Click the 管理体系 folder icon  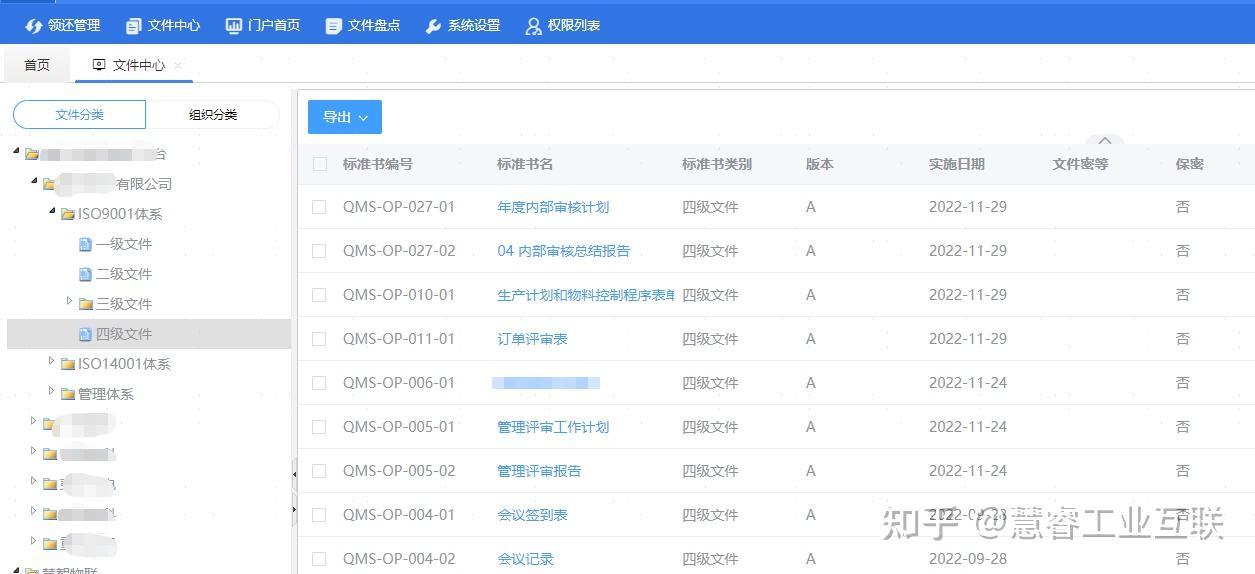pyautogui.click(x=68, y=394)
